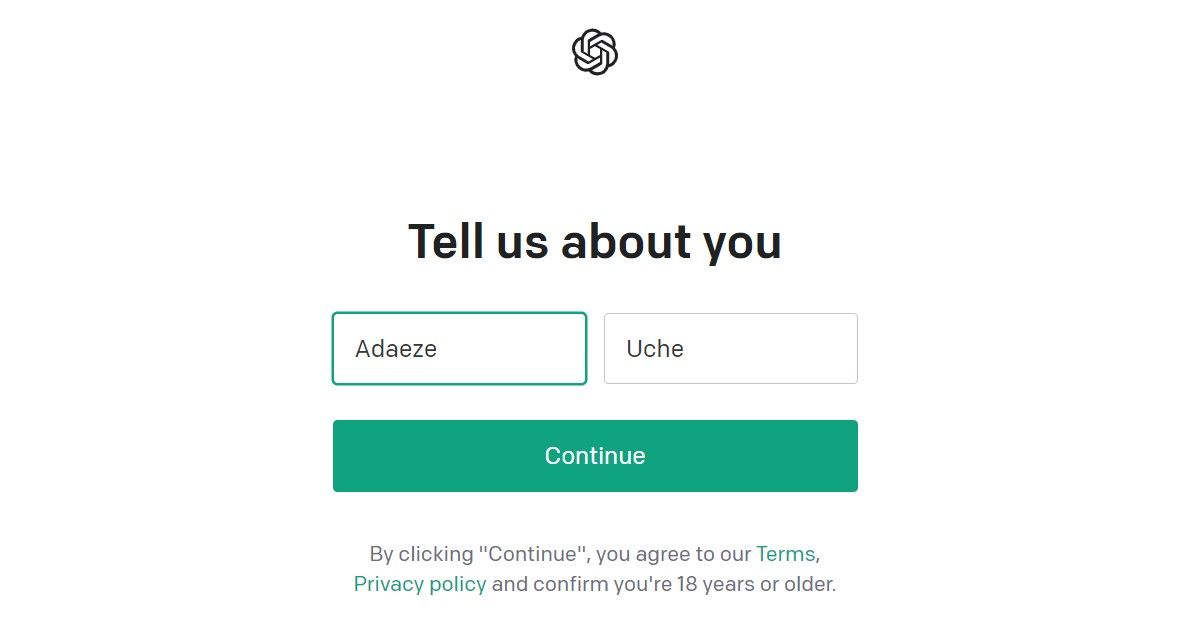Click the Privacy policy hyperlink below Continue
This screenshot has height=642, width=1190.
(420, 583)
